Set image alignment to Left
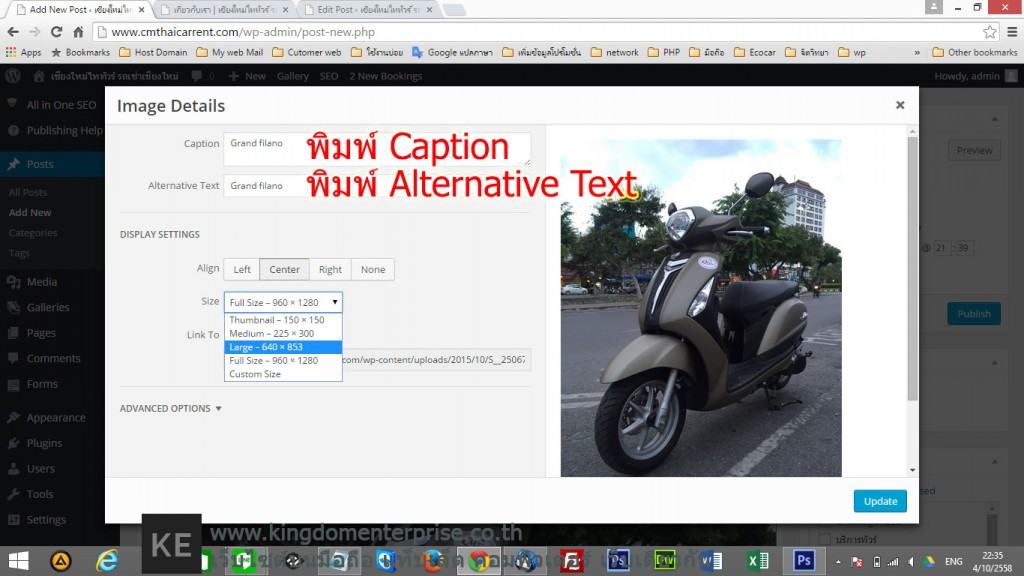The width and height of the screenshot is (1024, 576). click(x=240, y=269)
